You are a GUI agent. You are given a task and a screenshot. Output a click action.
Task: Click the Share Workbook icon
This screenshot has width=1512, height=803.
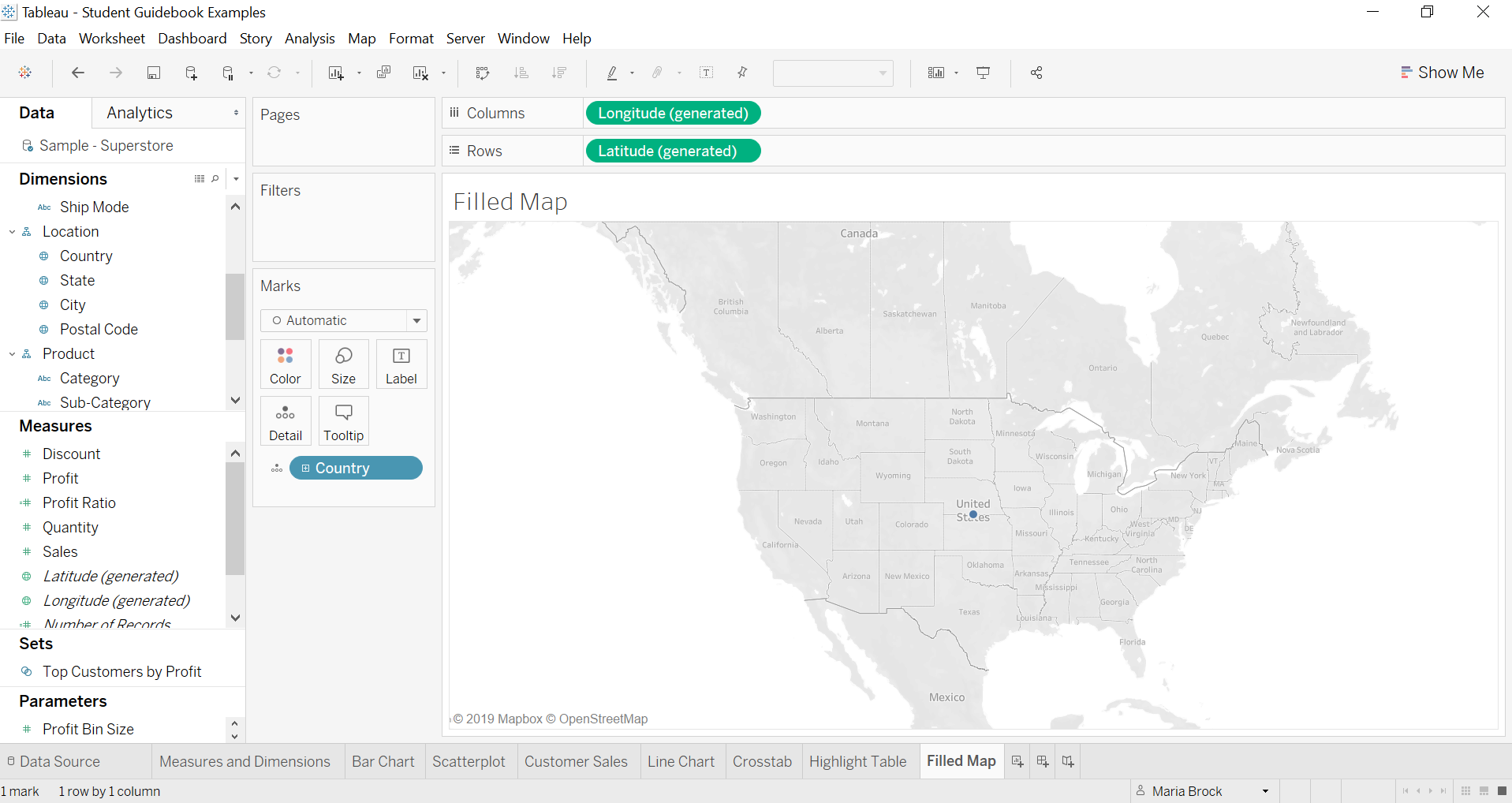click(1036, 73)
